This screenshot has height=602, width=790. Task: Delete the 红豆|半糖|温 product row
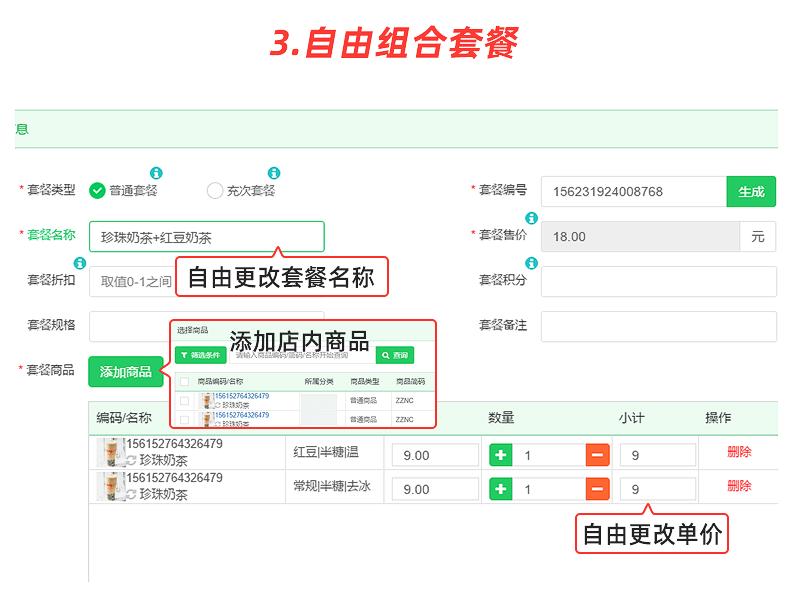(738, 452)
